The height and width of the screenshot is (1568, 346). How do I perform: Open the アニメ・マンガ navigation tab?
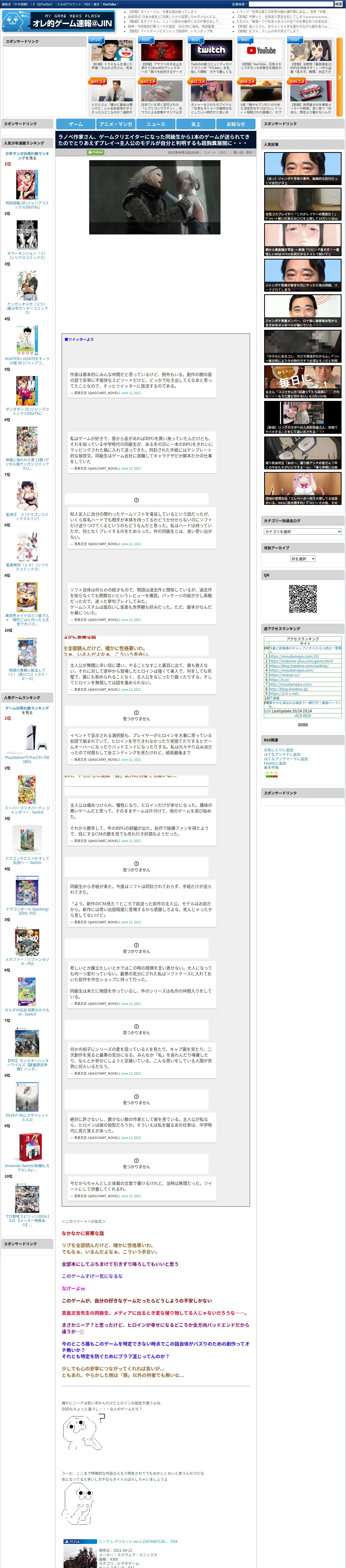pos(116,124)
